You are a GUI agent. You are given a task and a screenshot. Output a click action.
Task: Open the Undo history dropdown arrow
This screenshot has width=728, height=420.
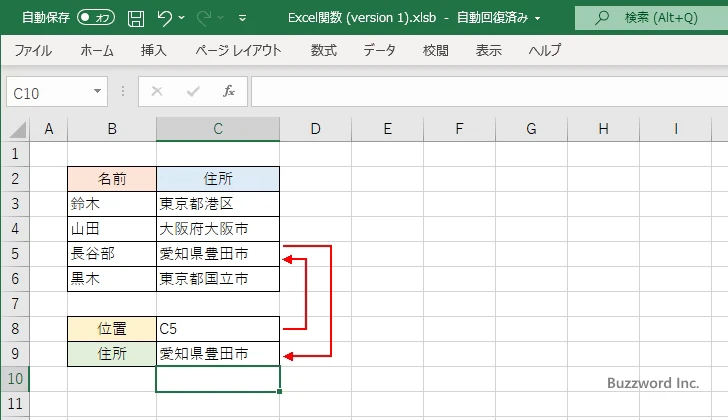click(x=182, y=18)
